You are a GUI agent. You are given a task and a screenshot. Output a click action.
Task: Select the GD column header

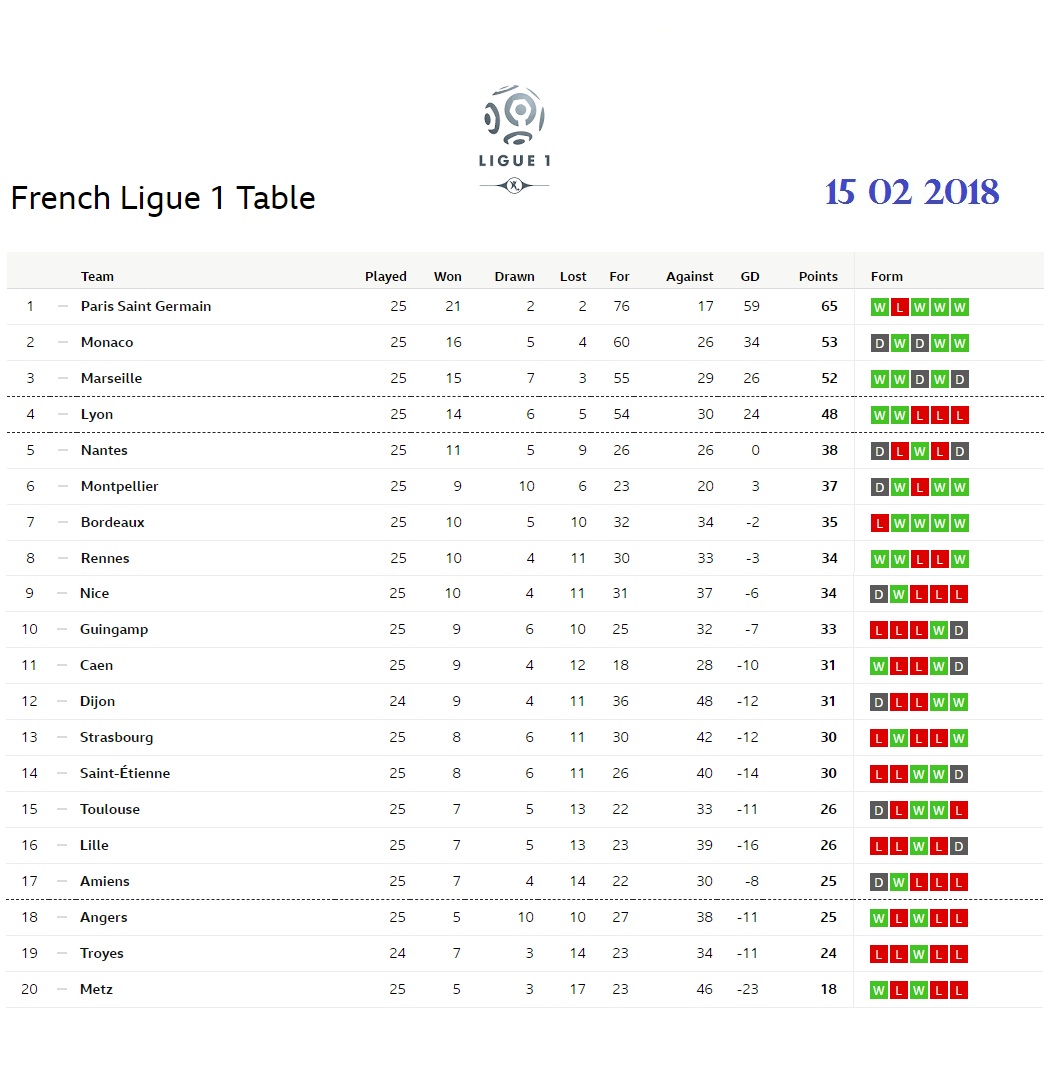(x=750, y=277)
